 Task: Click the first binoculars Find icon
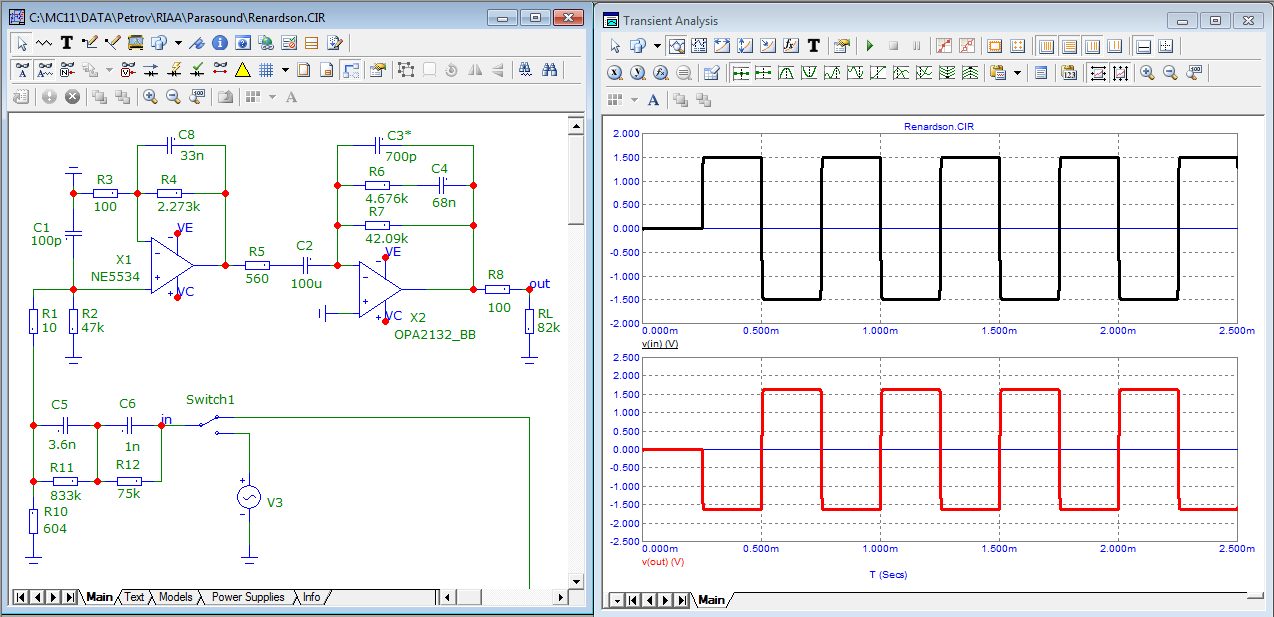click(x=525, y=70)
